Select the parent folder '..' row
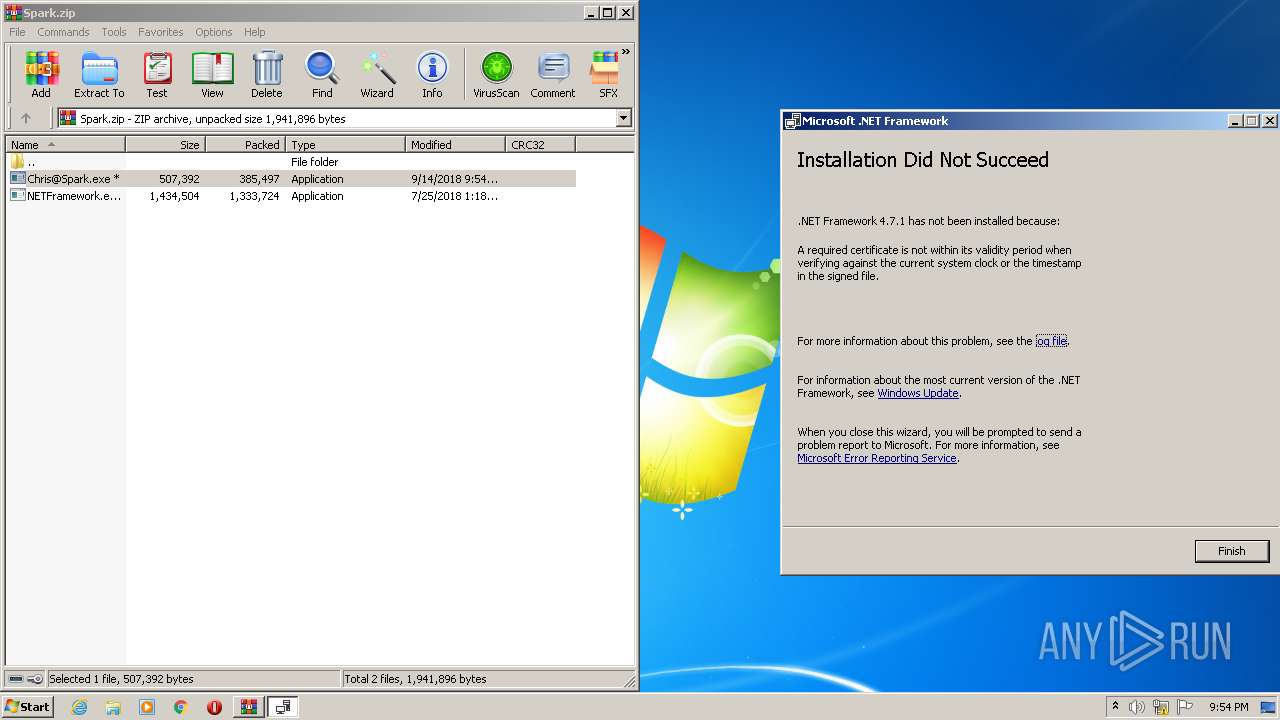 [291, 162]
